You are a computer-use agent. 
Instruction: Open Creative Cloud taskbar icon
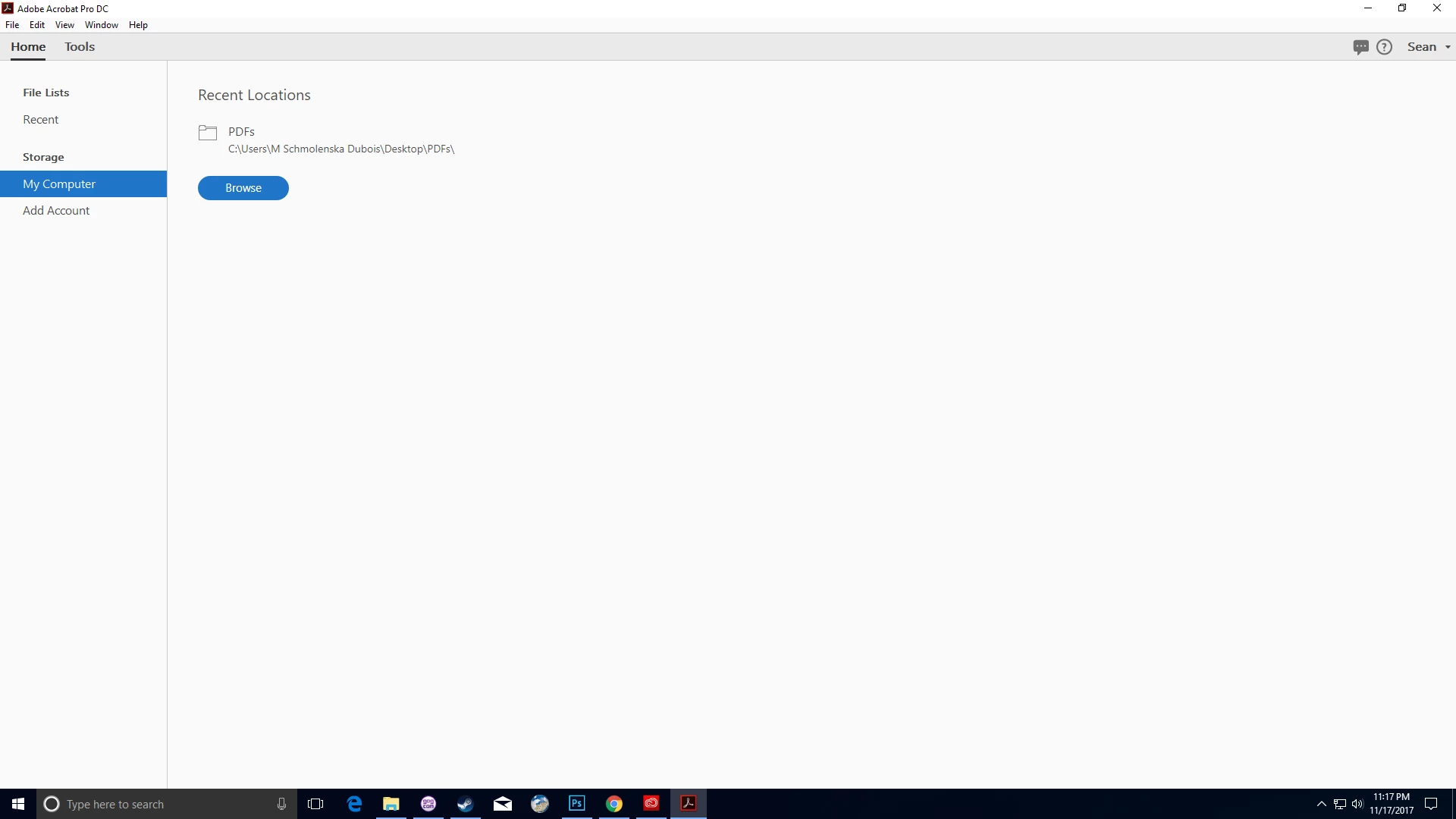point(651,804)
